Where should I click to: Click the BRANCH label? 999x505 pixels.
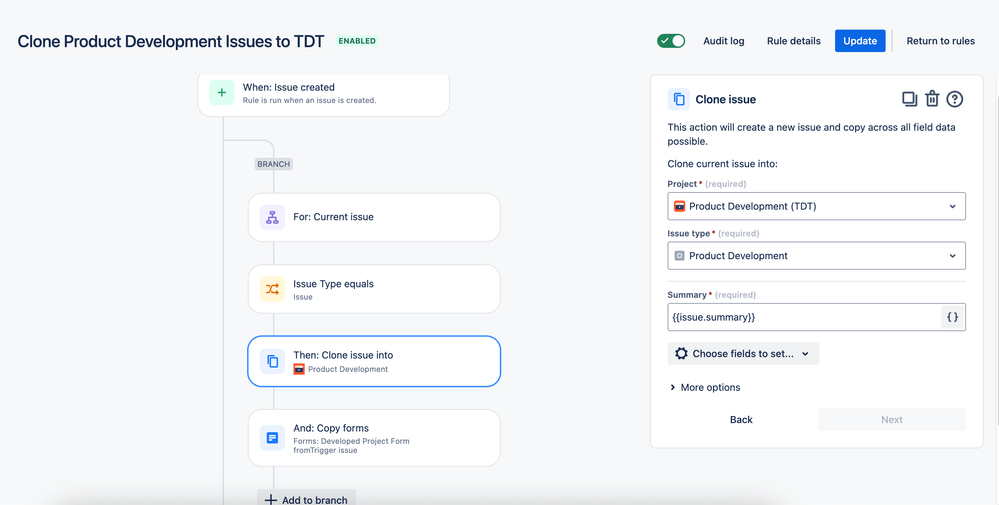(x=273, y=164)
